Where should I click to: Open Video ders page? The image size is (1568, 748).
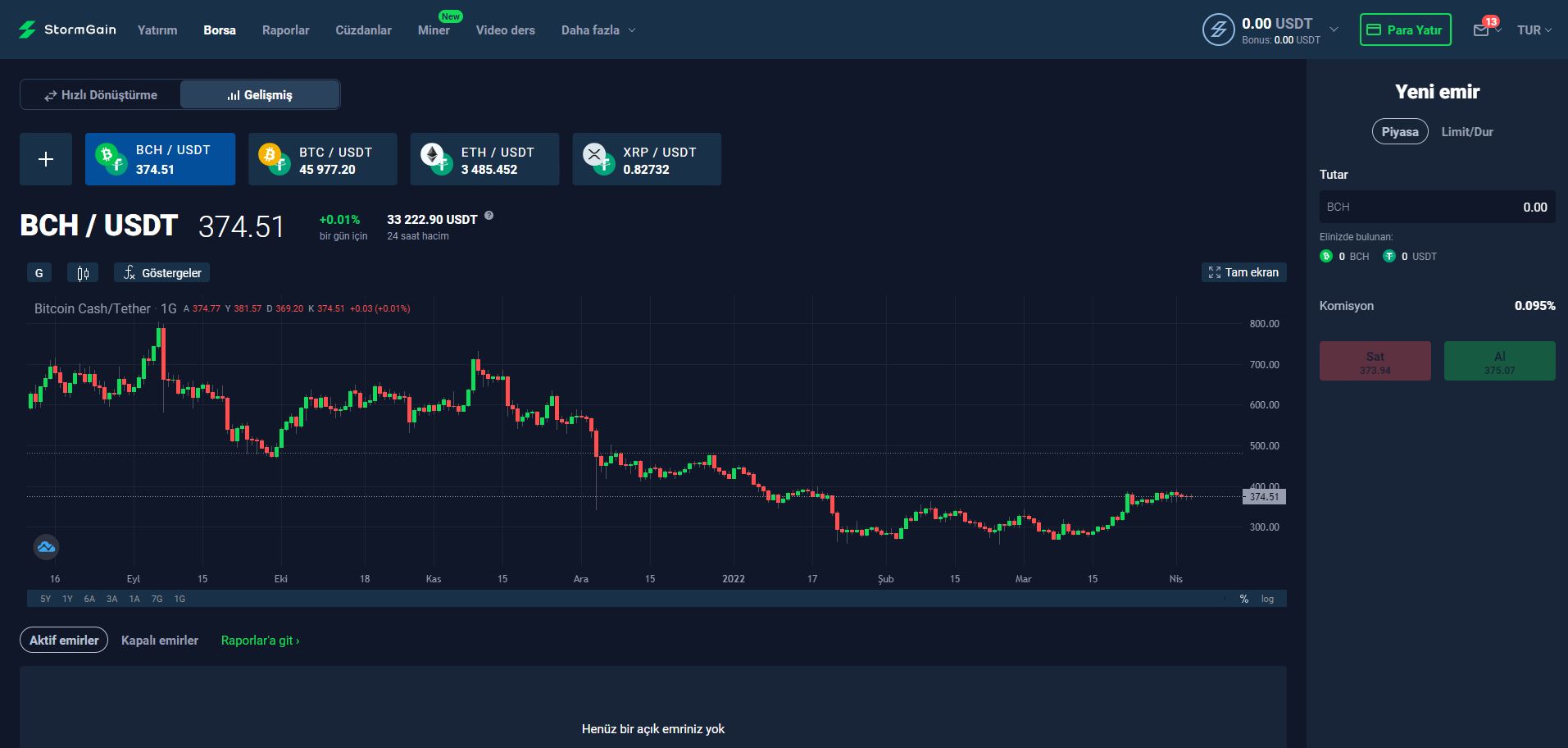tap(505, 30)
